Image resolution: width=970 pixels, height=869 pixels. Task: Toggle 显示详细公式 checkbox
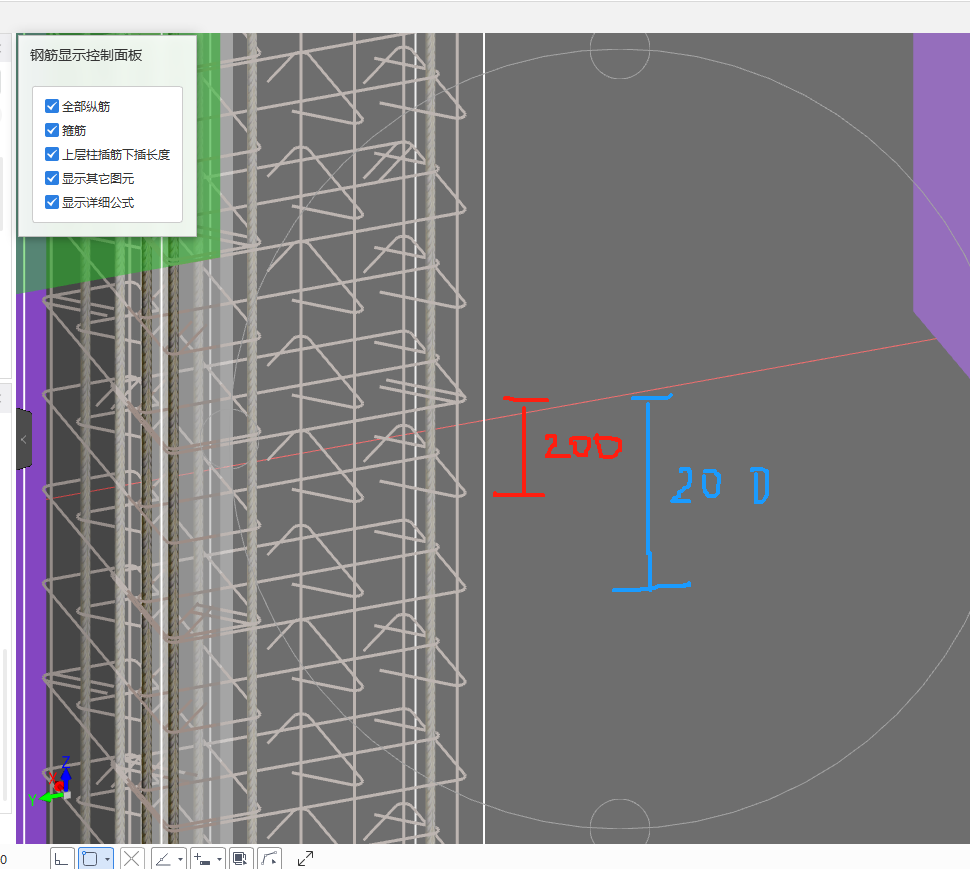tap(52, 203)
